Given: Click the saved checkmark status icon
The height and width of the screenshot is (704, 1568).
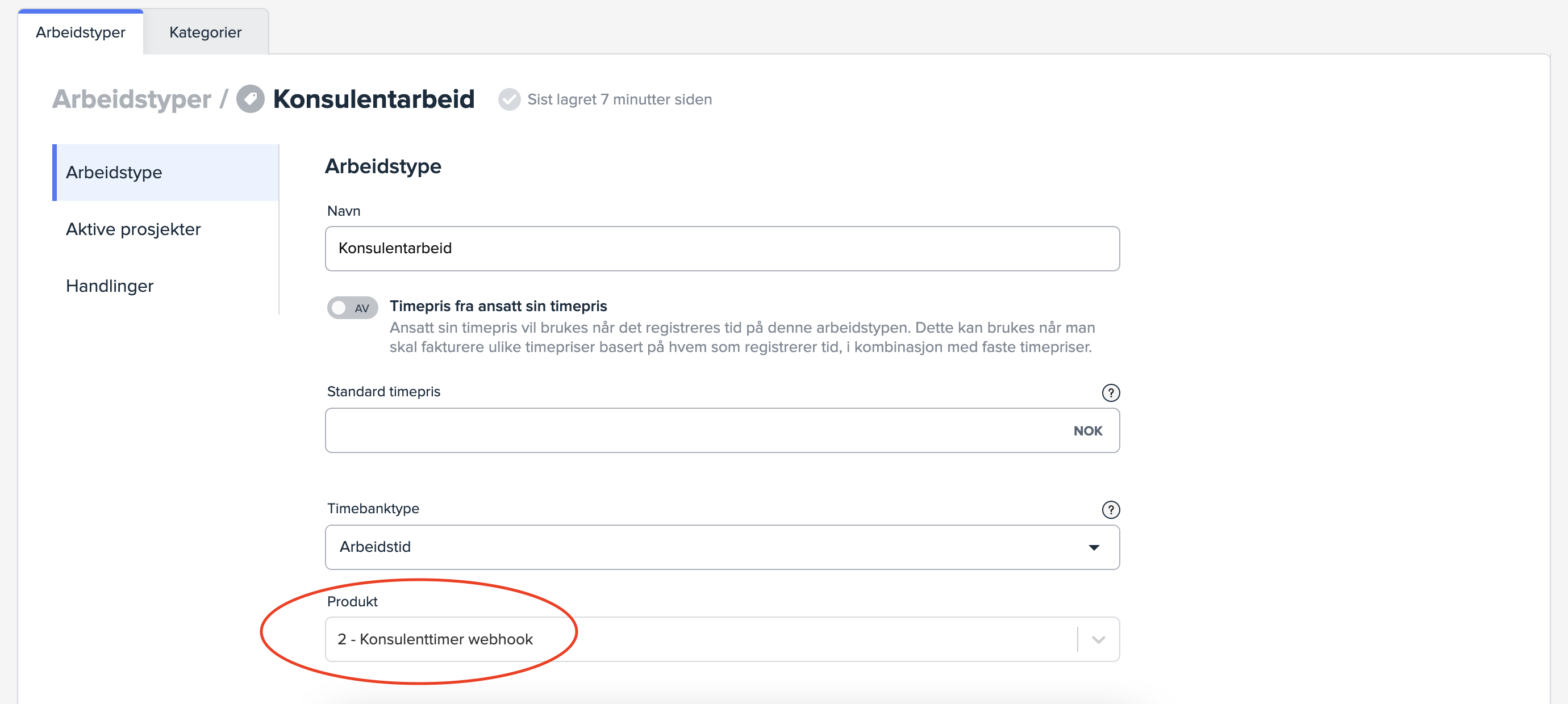Looking at the screenshot, I should pyautogui.click(x=509, y=99).
